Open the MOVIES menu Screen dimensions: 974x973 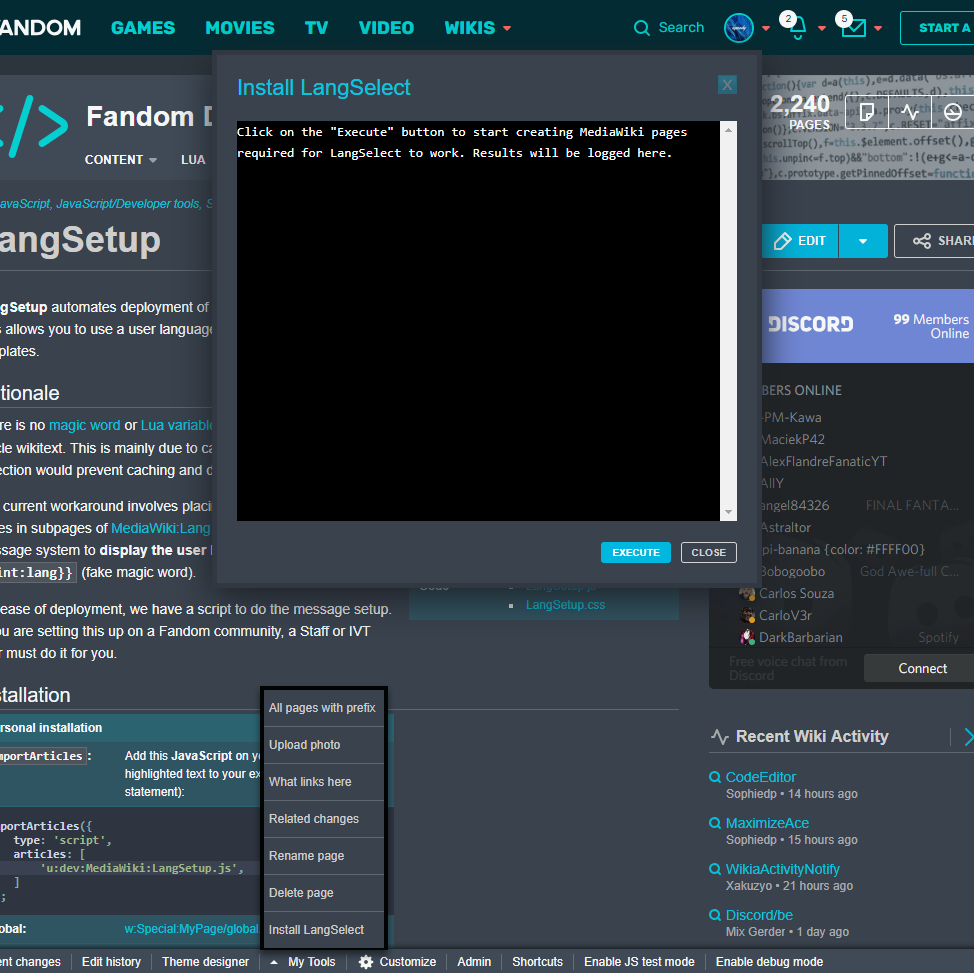tap(240, 28)
